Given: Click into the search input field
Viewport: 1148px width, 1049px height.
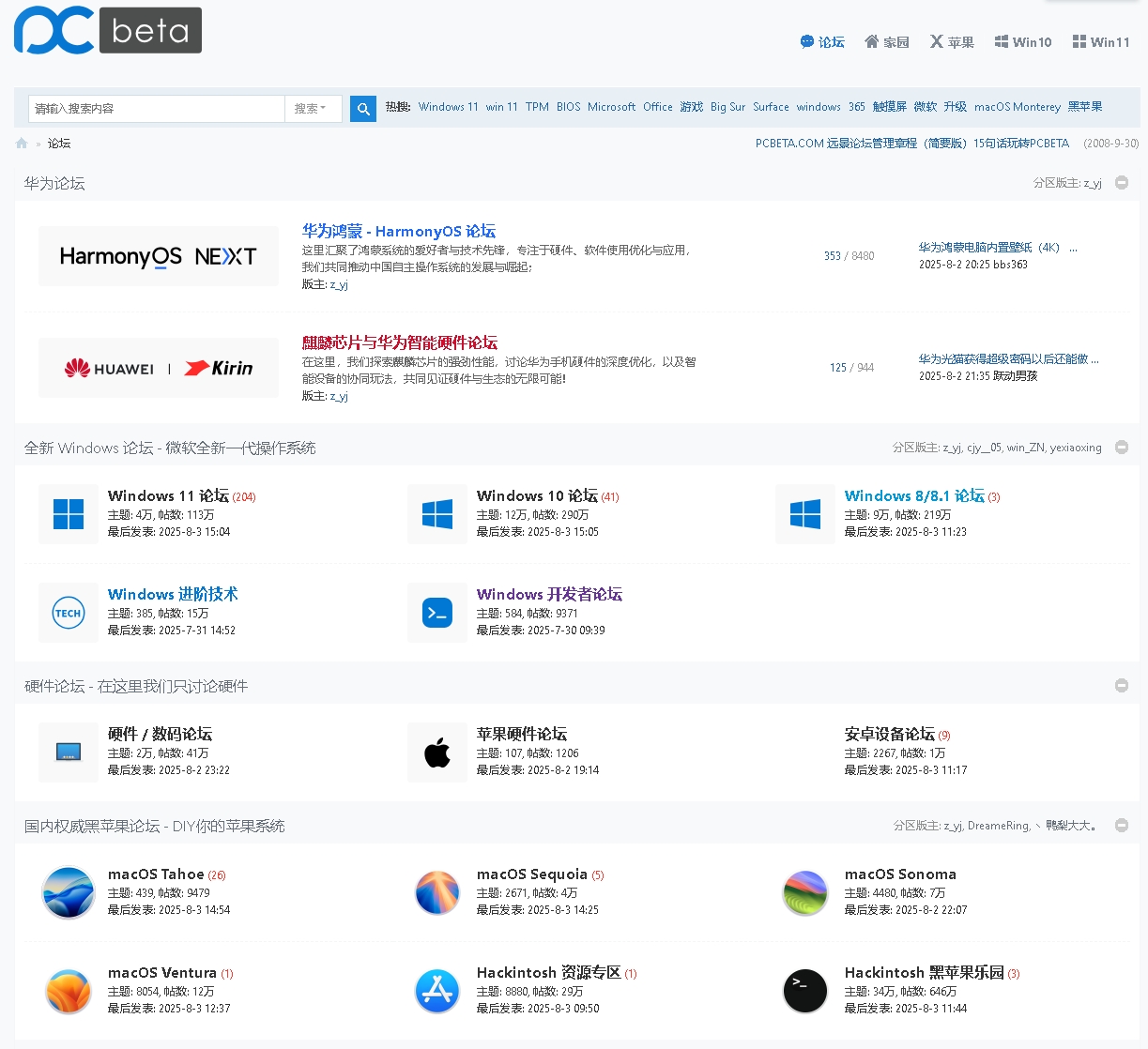Looking at the screenshot, I should coord(157,109).
